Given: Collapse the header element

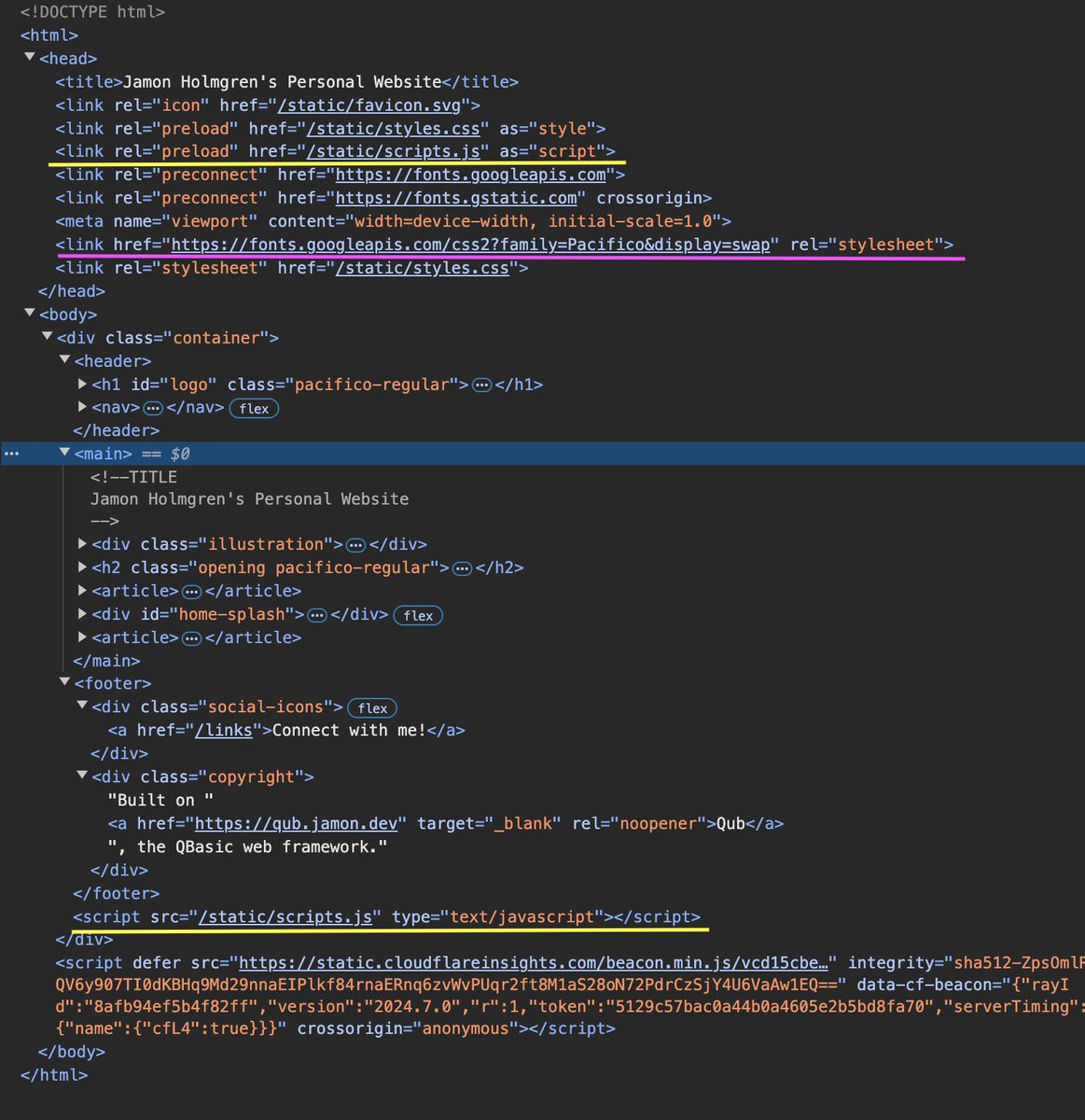Looking at the screenshot, I should [x=64, y=360].
